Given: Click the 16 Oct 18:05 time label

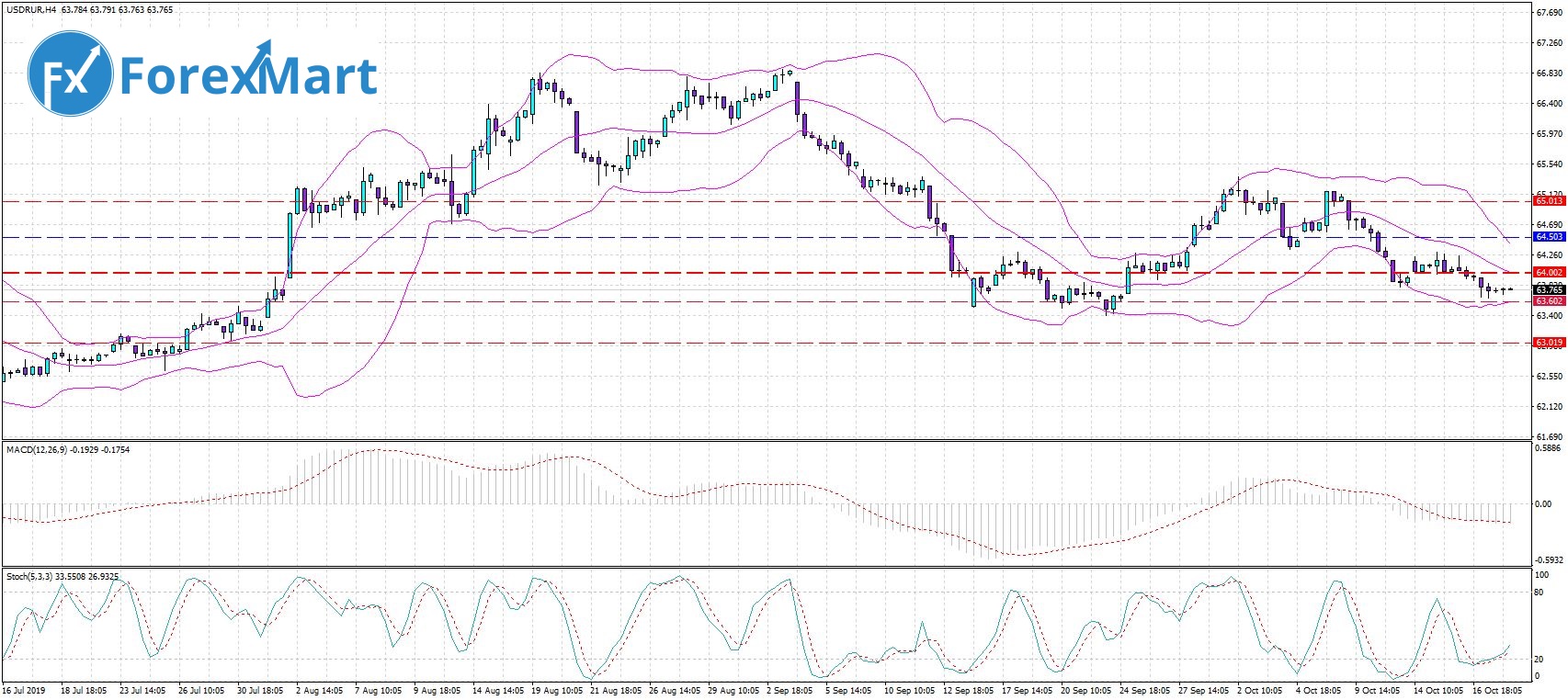Looking at the screenshot, I should [1498, 690].
